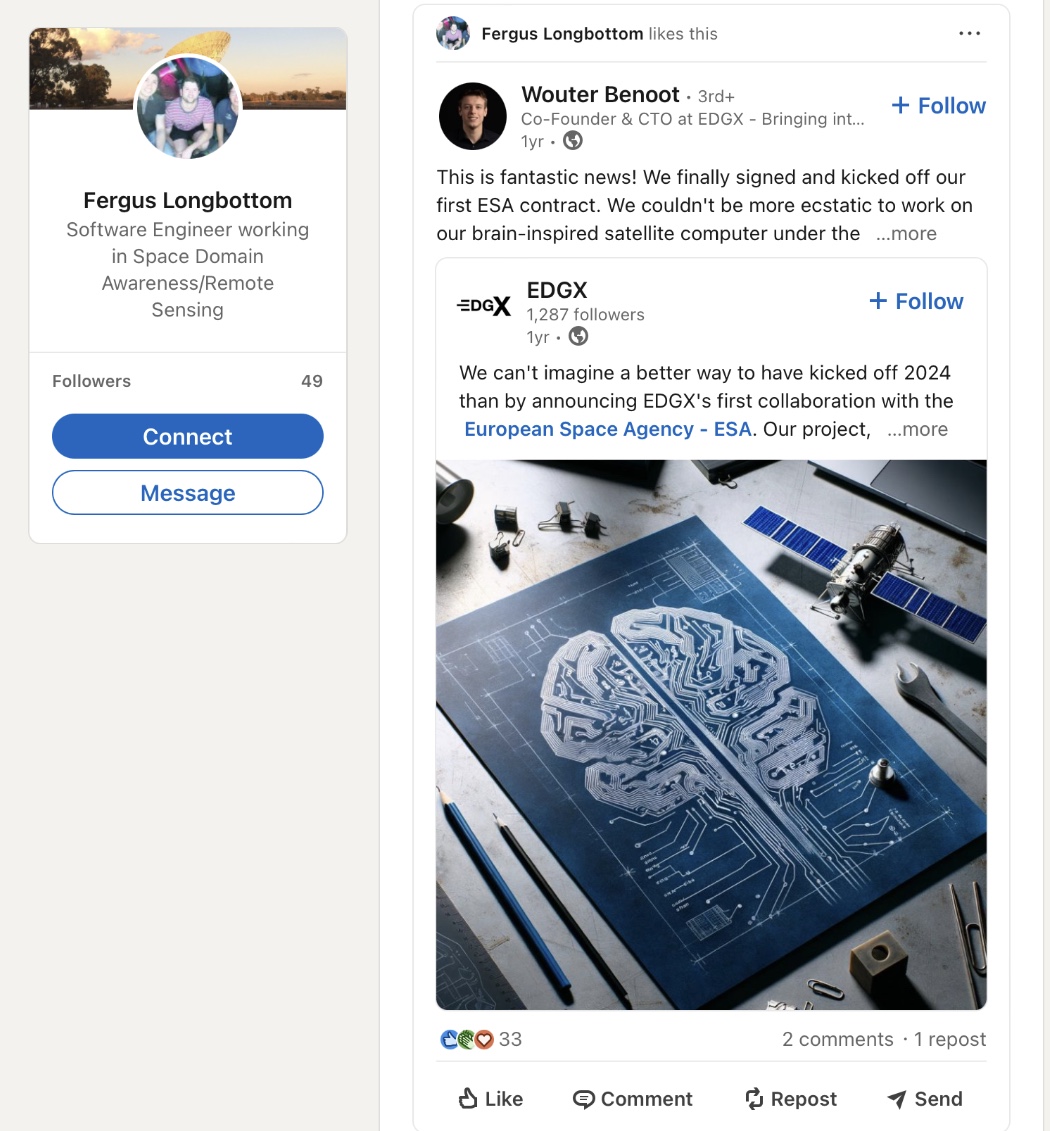Click the Send paper plane icon
Image resolution: width=1050 pixels, height=1131 pixels.
[897, 1099]
